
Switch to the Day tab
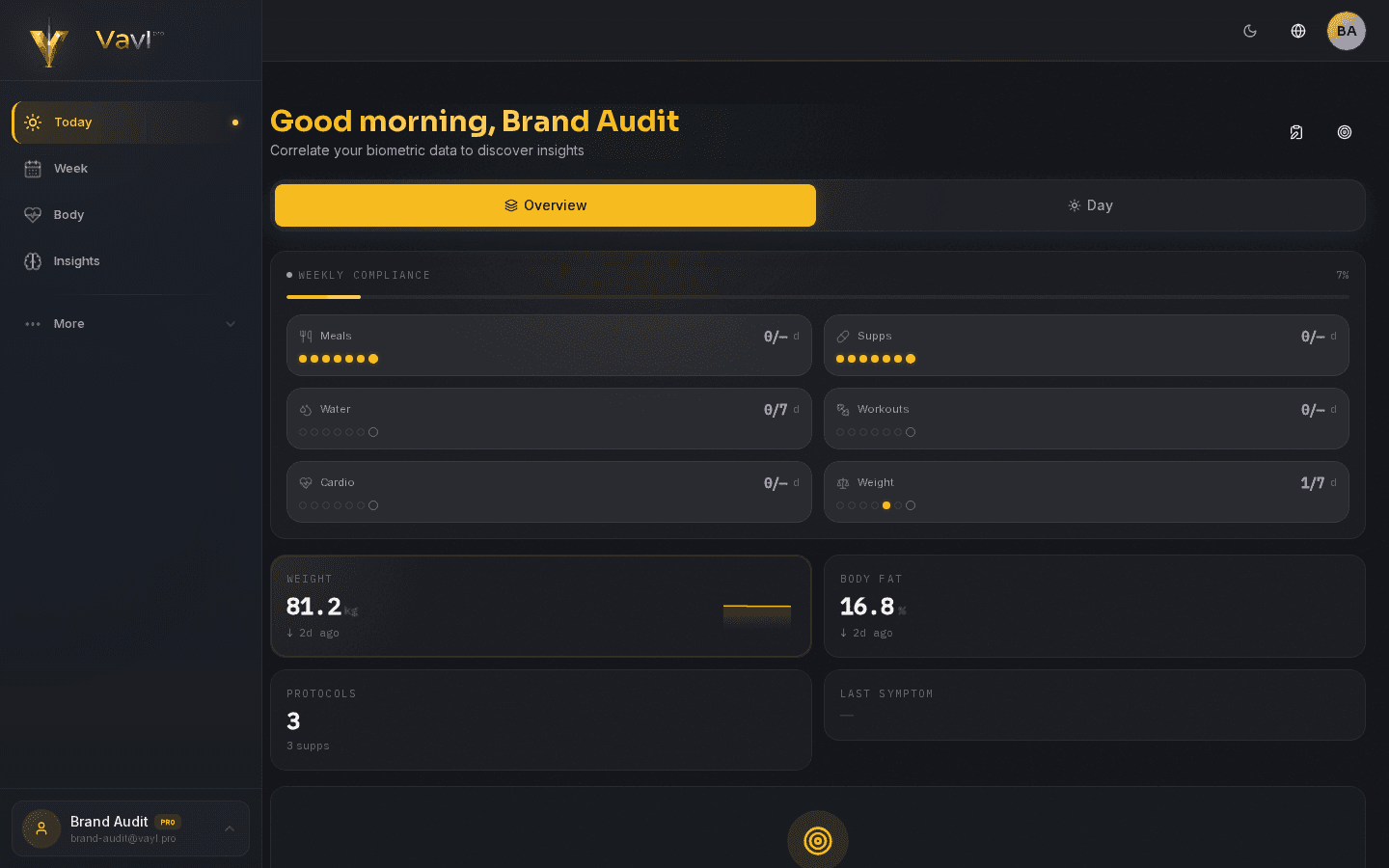[x=1090, y=205]
